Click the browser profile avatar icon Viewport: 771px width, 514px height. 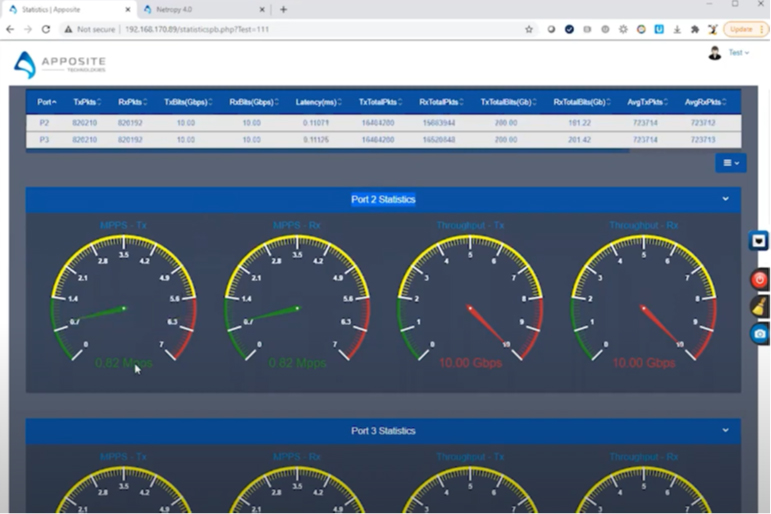click(x=712, y=30)
